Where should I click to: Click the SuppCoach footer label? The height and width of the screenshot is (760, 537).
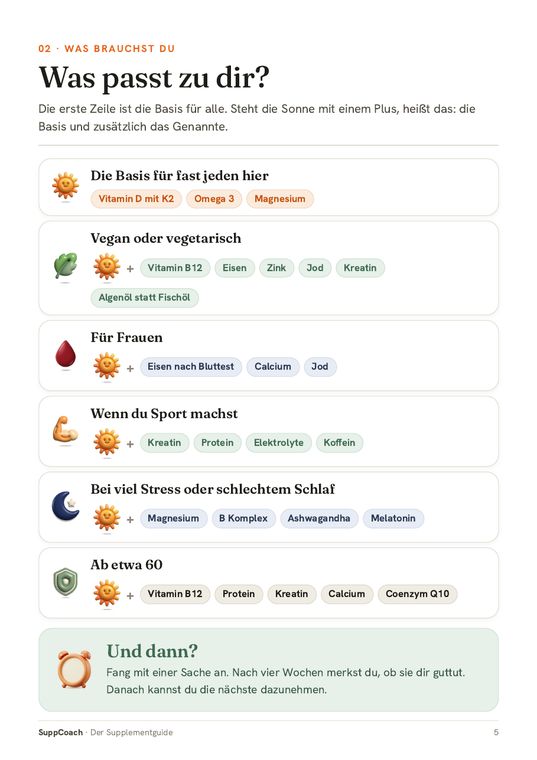click(x=61, y=732)
